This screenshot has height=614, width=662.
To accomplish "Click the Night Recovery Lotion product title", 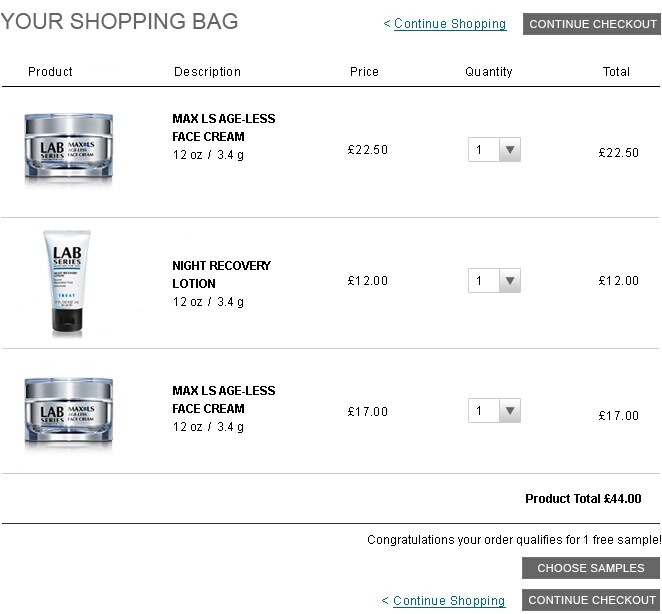I will 221,274.
